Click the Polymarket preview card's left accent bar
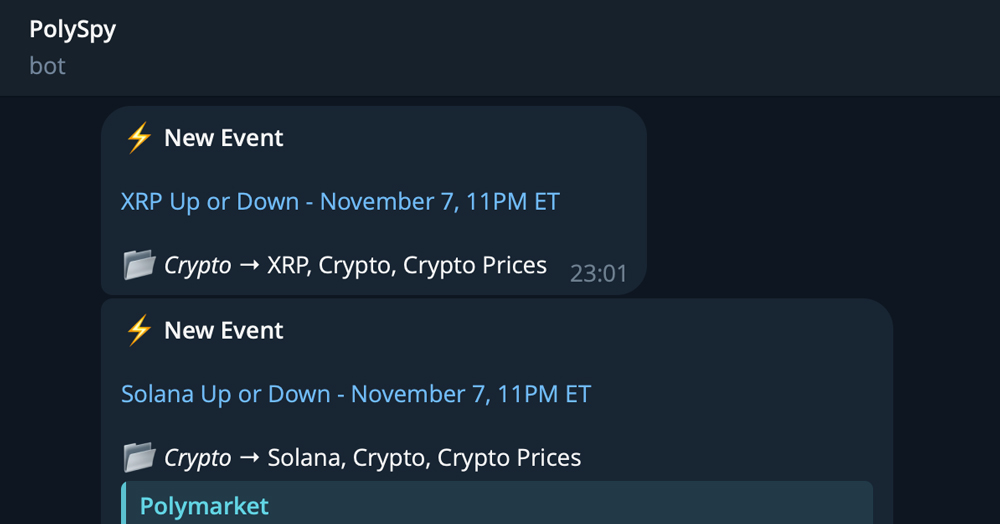 (x=124, y=504)
